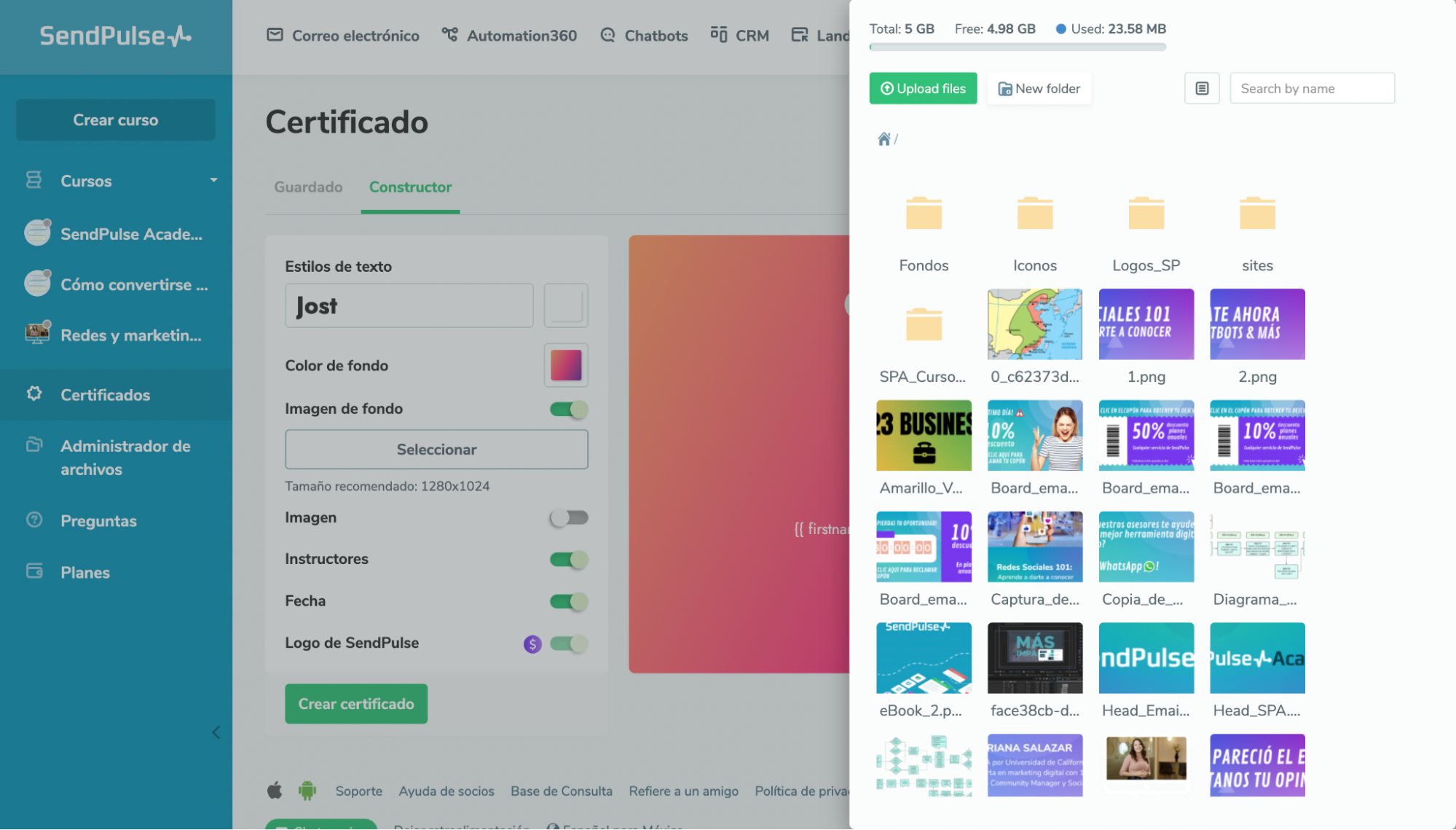The width and height of the screenshot is (1456, 830).
Task: Open the Color de fondo gradient swatch
Action: (x=566, y=365)
